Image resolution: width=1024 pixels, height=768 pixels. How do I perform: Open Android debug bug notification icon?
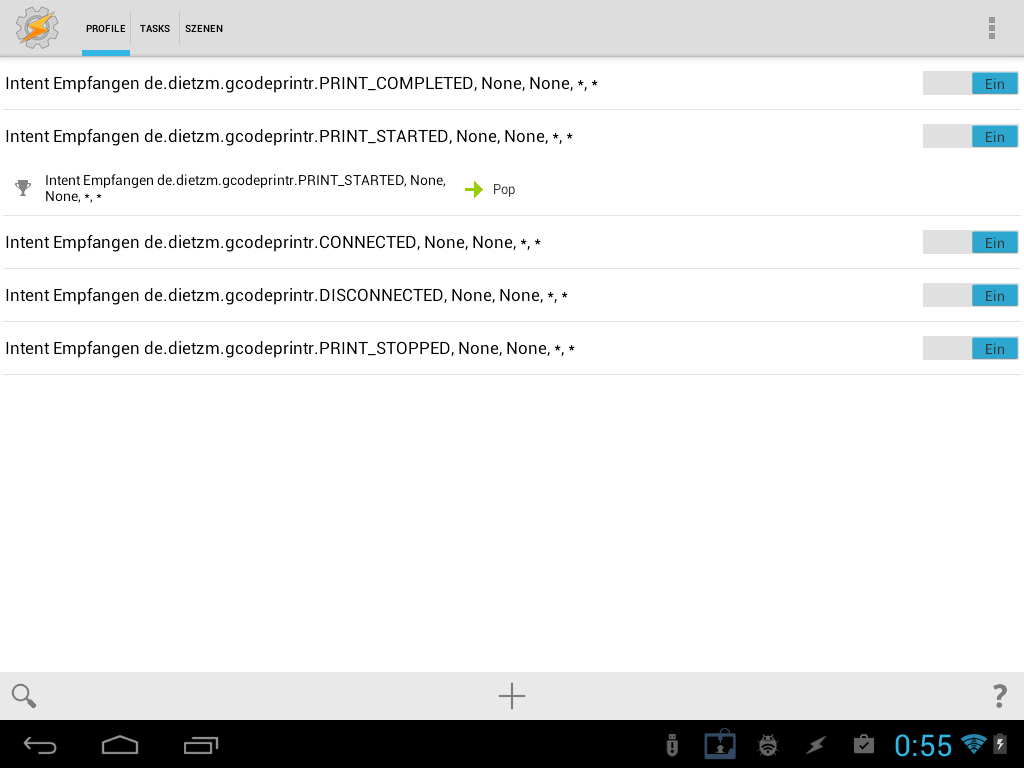(x=768, y=745)
